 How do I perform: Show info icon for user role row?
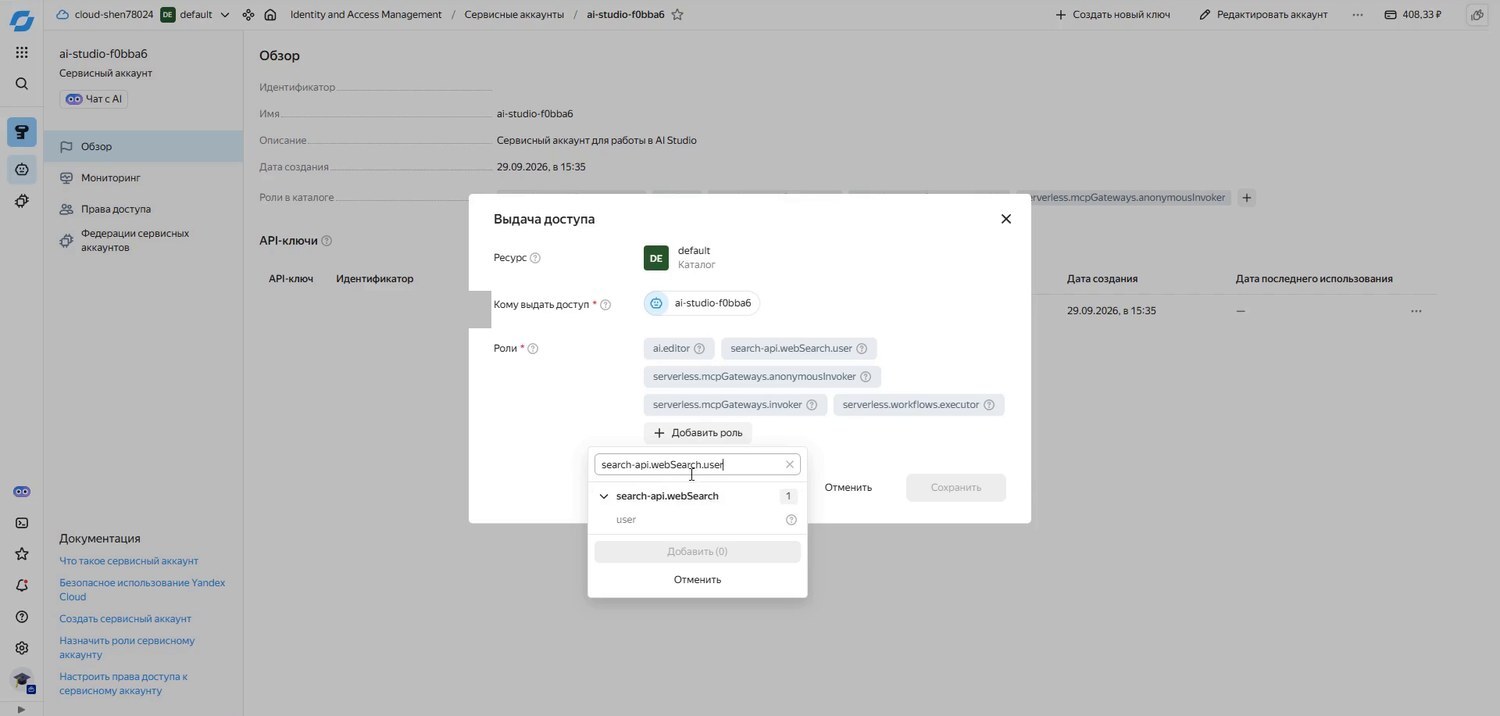point(791,520)
